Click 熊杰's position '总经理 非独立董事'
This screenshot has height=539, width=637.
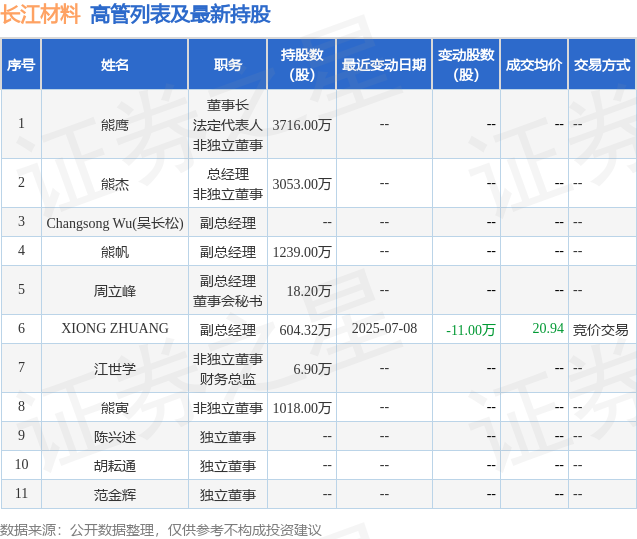(x=228, y=184)
